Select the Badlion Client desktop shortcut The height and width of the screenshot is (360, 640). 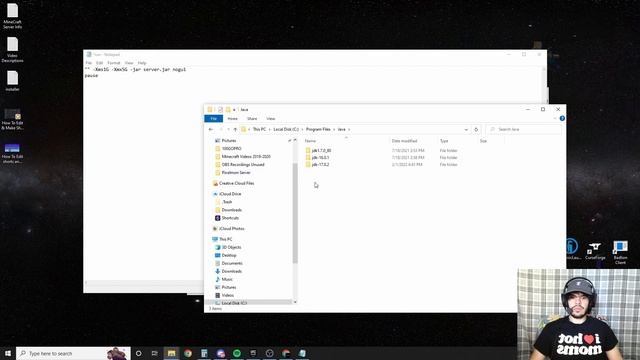(620, 252)
